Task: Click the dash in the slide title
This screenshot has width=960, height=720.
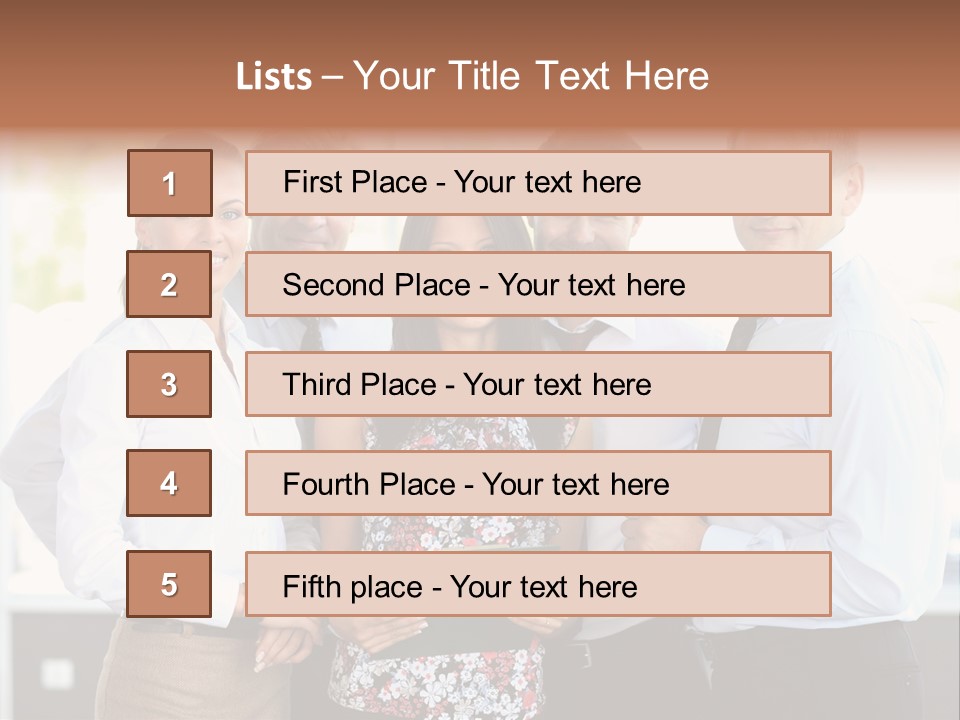Action: pos(332,77)
